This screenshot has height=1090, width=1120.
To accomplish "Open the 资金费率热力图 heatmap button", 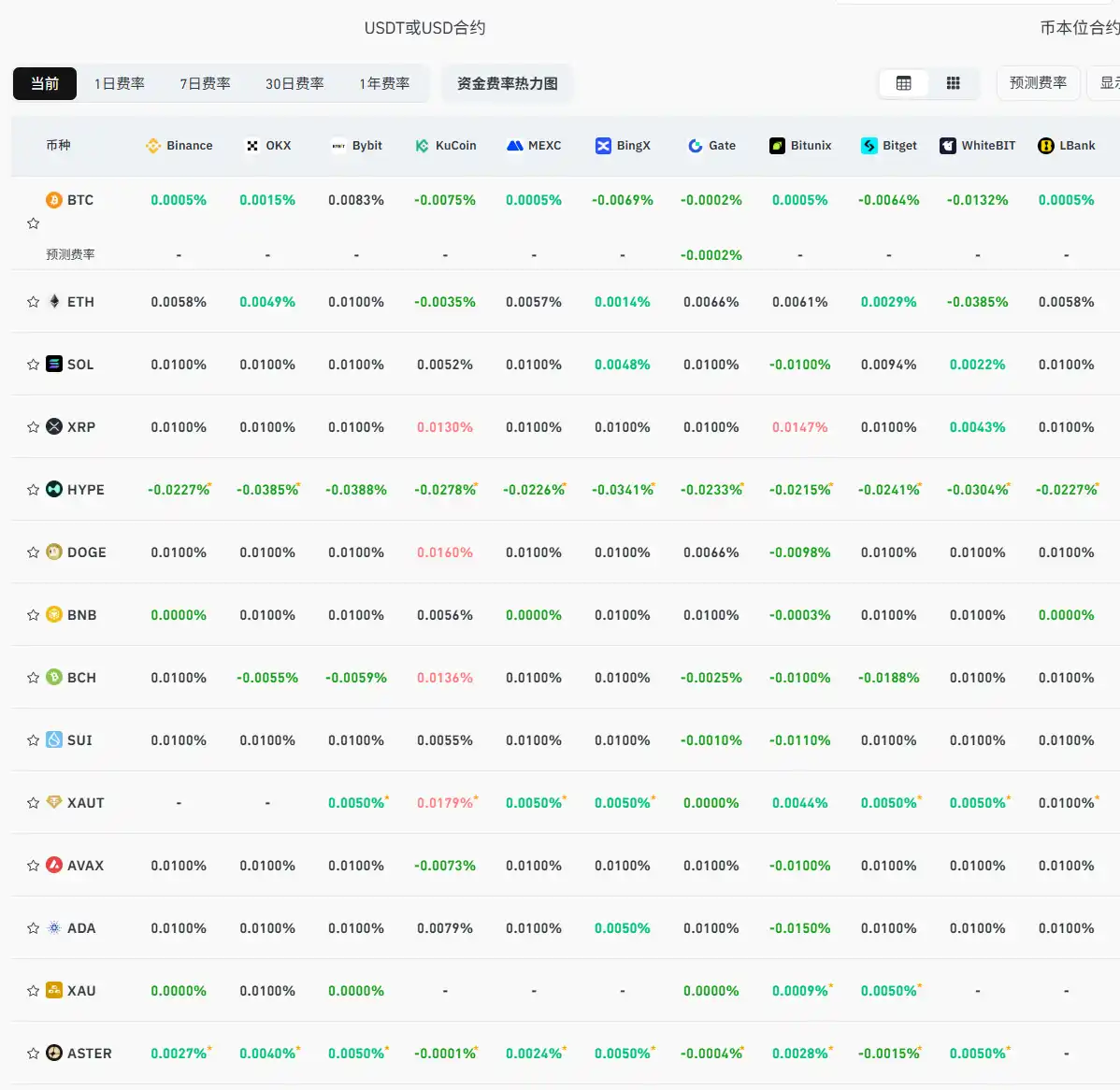I will pos(507,83).
